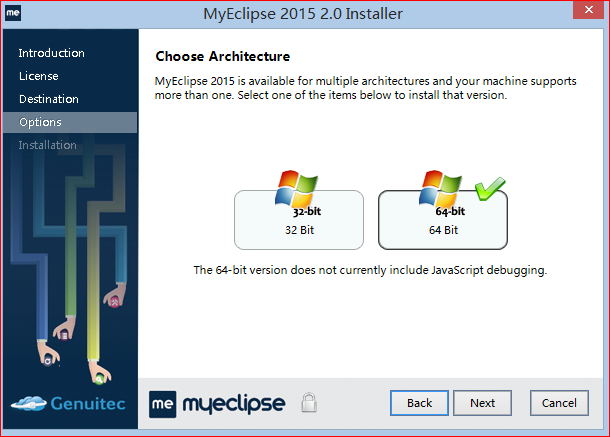The height and width of the screenshot is (437, 610).
Task: Go Back to the previous page
Action: pos(419,403)
